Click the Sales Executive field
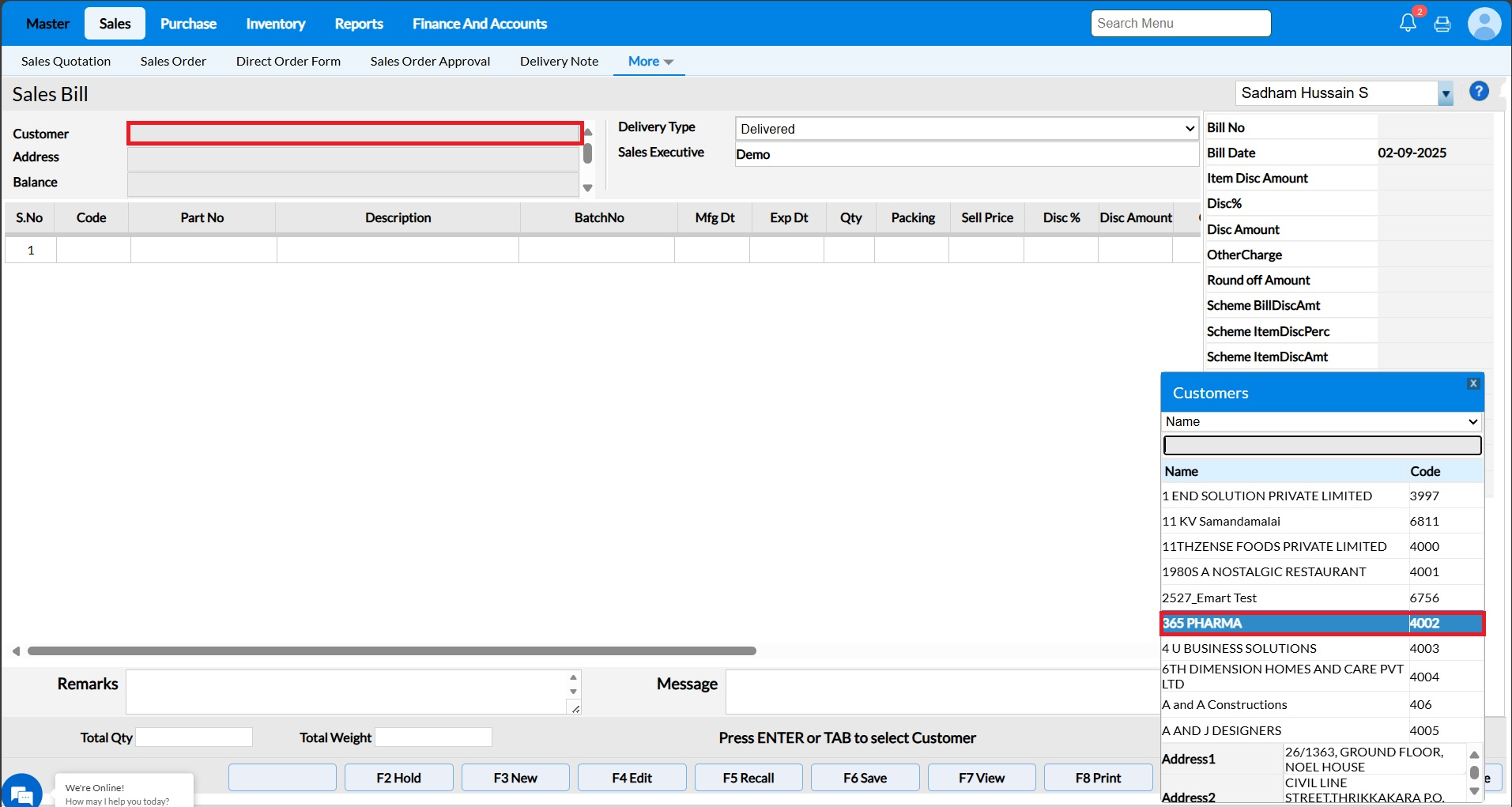This screenshot has width=1512, height=807. 967,154
